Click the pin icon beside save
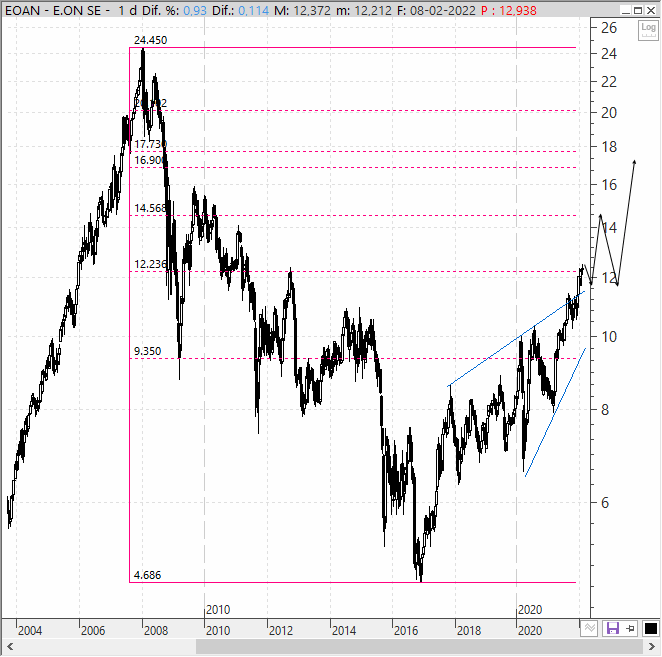Screen dimensions: 662x657 pos(630,629)
